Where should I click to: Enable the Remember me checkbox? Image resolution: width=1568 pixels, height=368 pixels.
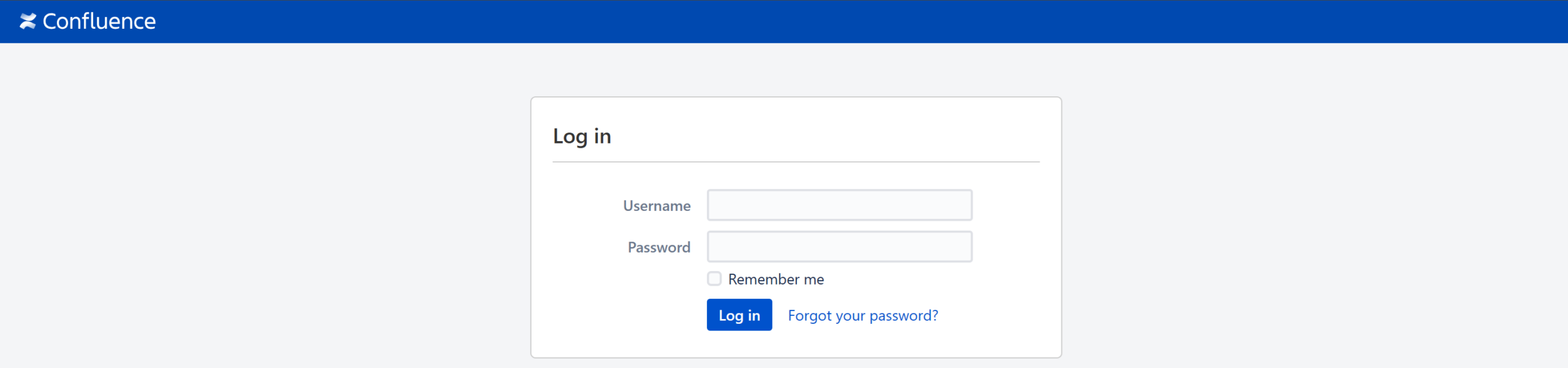(714, 279)
